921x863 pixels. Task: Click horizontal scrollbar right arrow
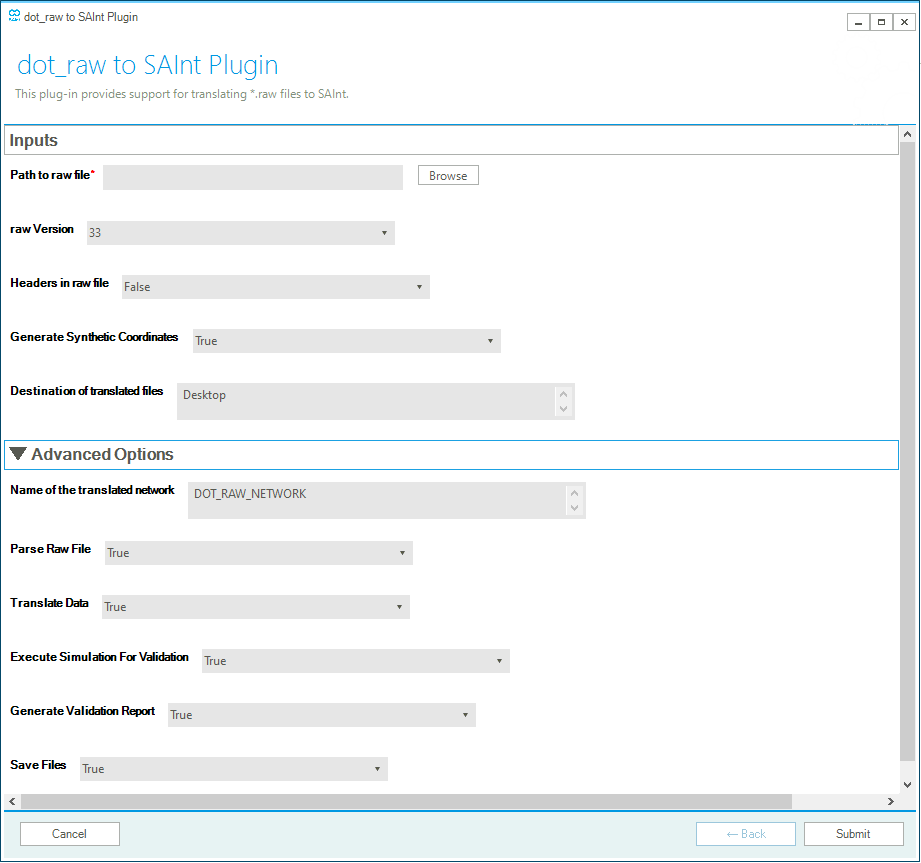click(x=890, y=801)
